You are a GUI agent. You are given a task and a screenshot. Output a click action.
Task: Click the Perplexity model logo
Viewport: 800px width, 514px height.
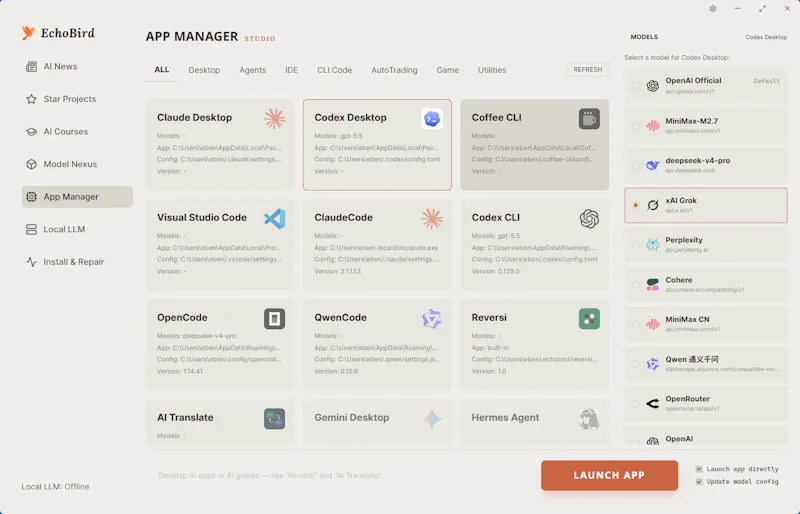tap(653, 245)
